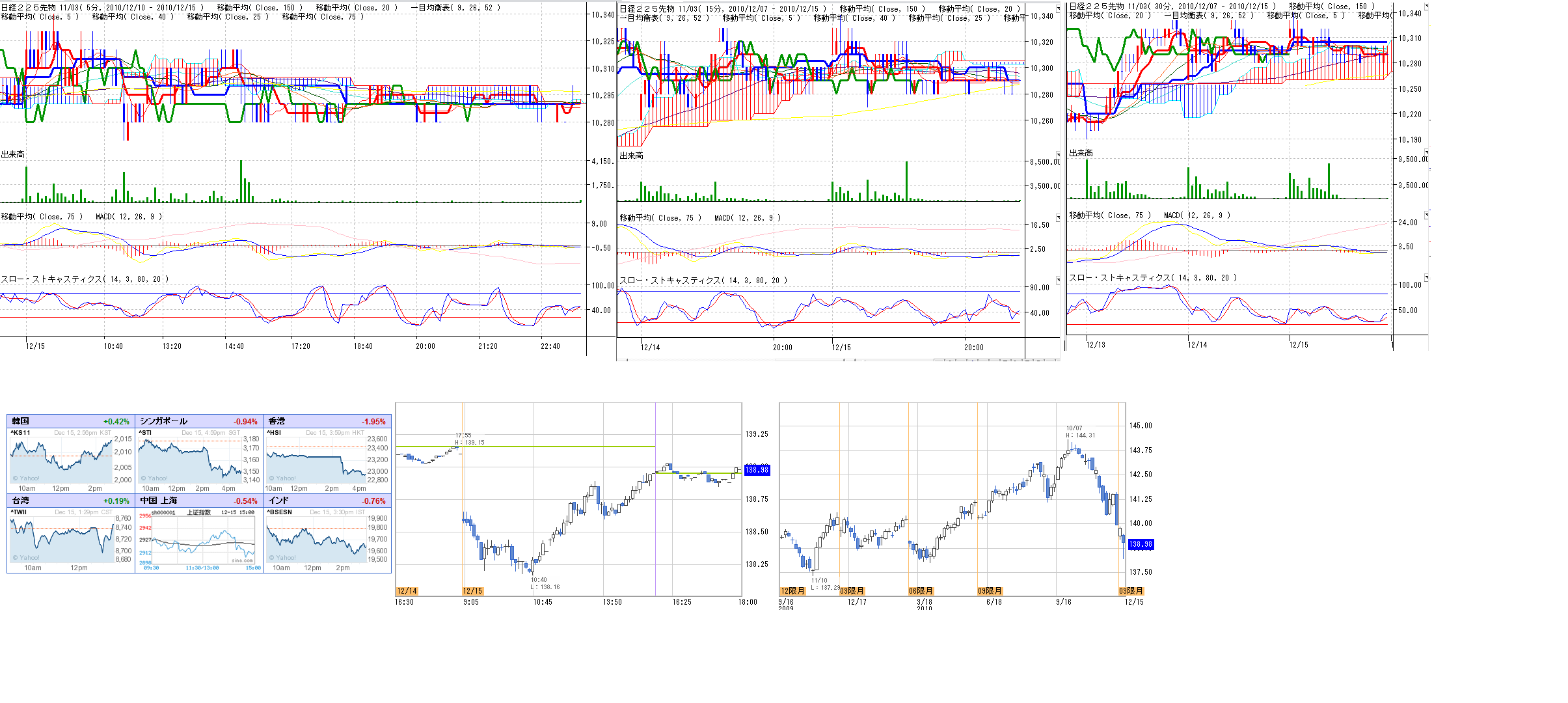
Task: Open the 30-minute stochastics panel dropdown arrow
Action: click(1426, 277)
